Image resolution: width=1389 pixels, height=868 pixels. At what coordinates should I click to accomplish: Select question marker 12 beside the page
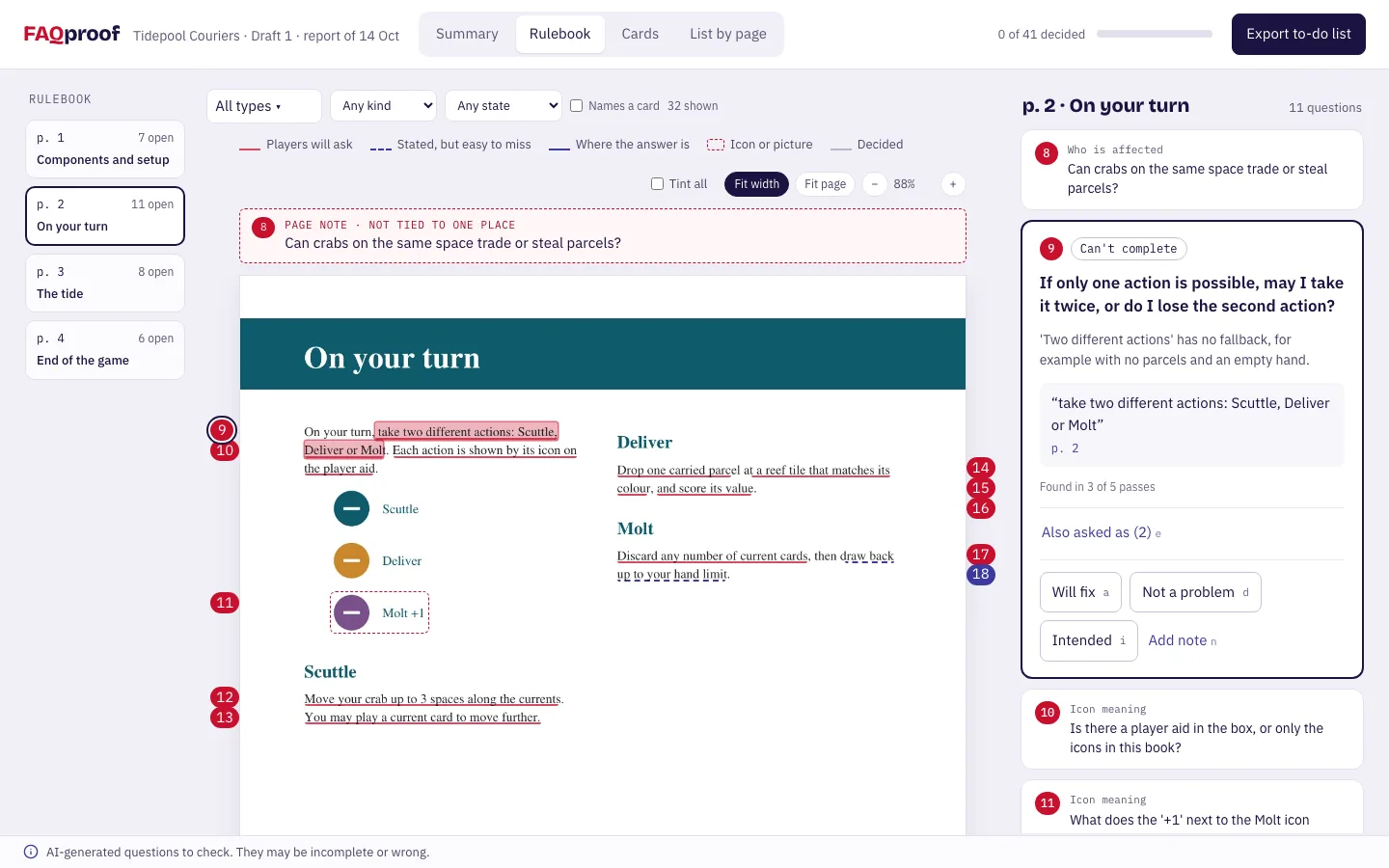(225, 697)
